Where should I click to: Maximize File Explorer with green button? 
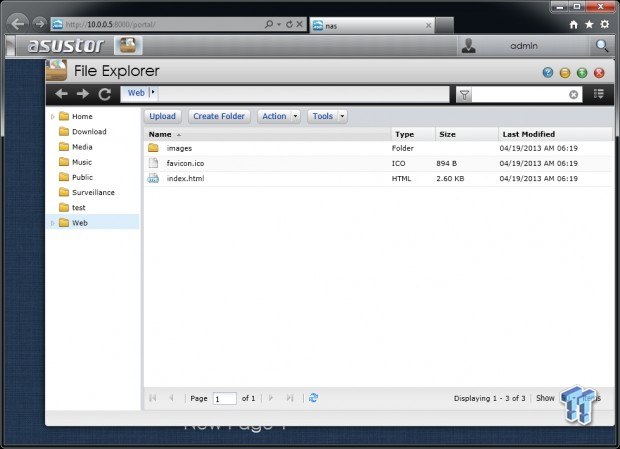tap(582, 73)
